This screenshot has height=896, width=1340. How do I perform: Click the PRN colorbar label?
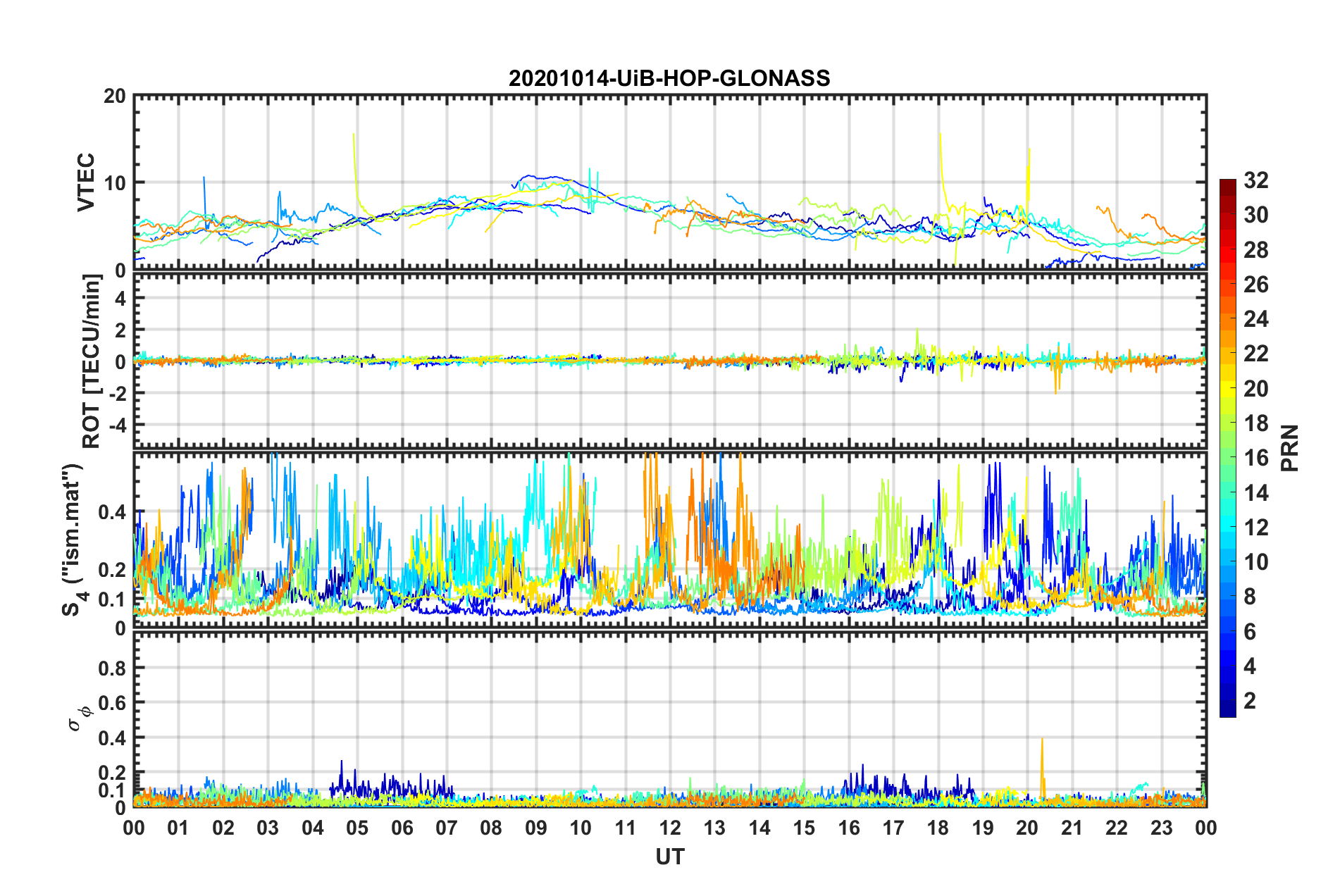[x=1290, y=448]
